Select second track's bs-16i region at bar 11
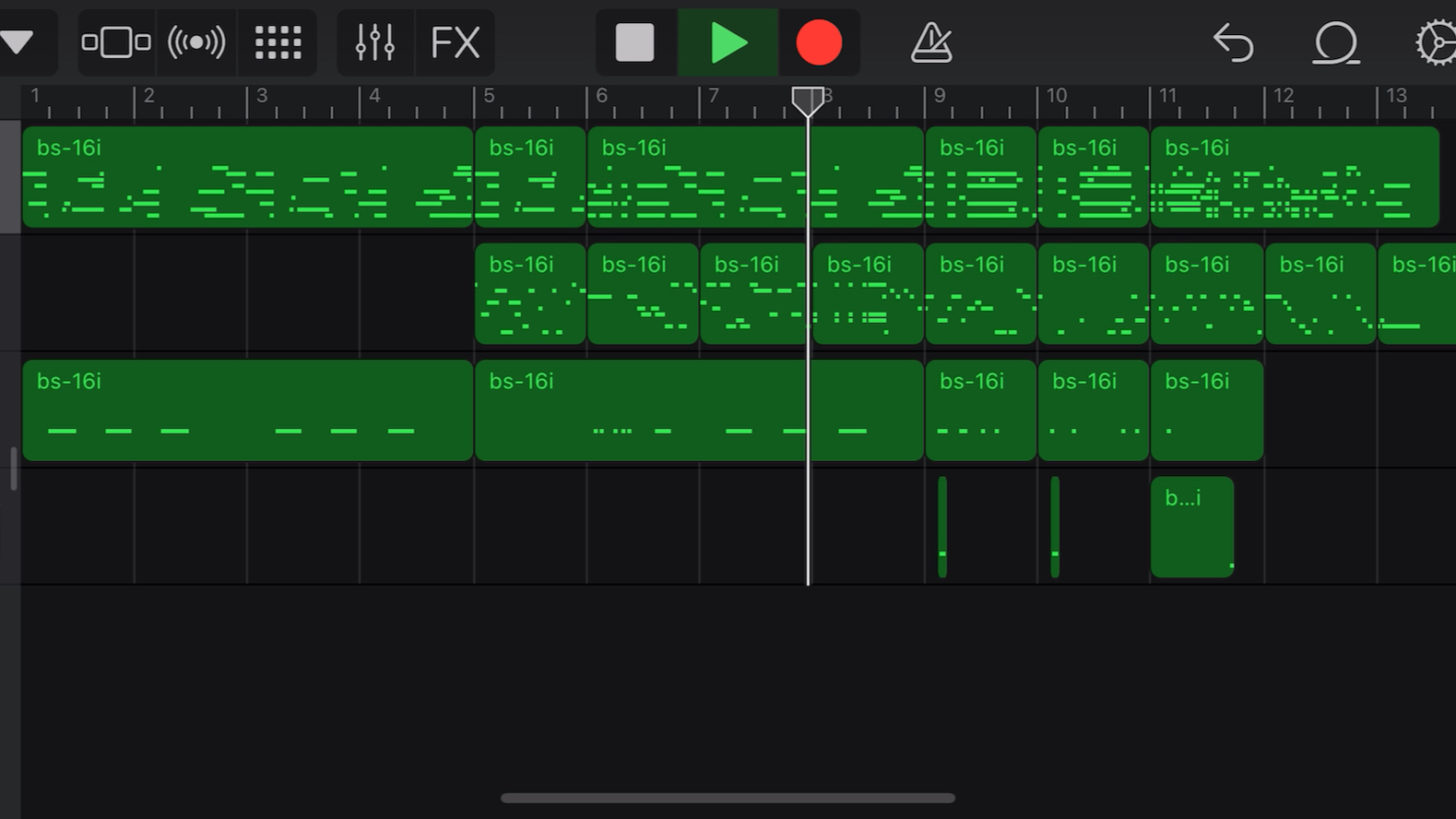Screen dimensions: 1456x819 point(1207,294)
